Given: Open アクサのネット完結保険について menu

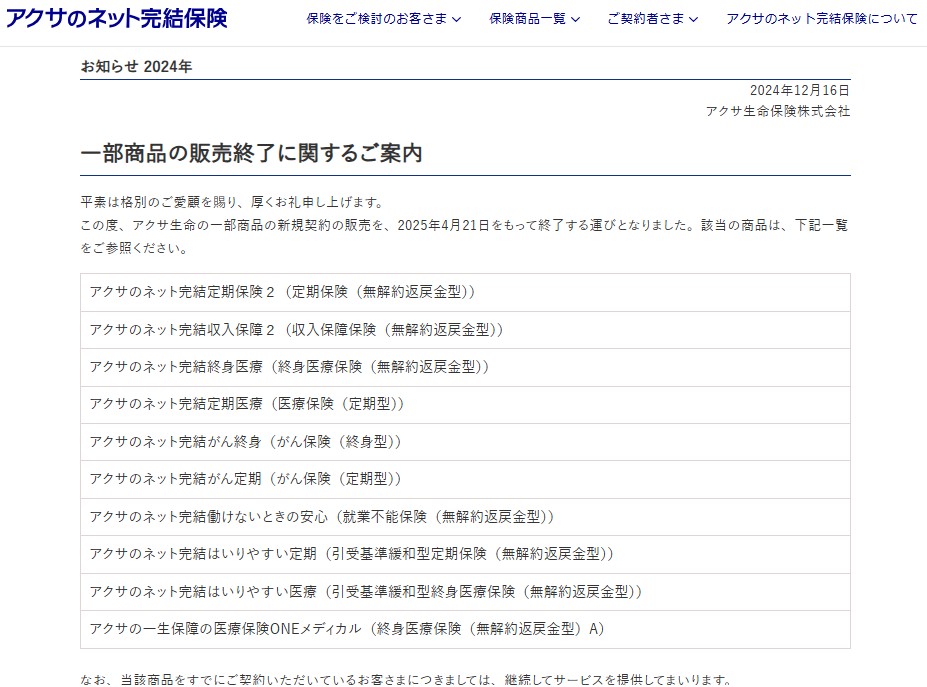Looking at the screenshot, I should pyautogui.click(x=822, y=19).
